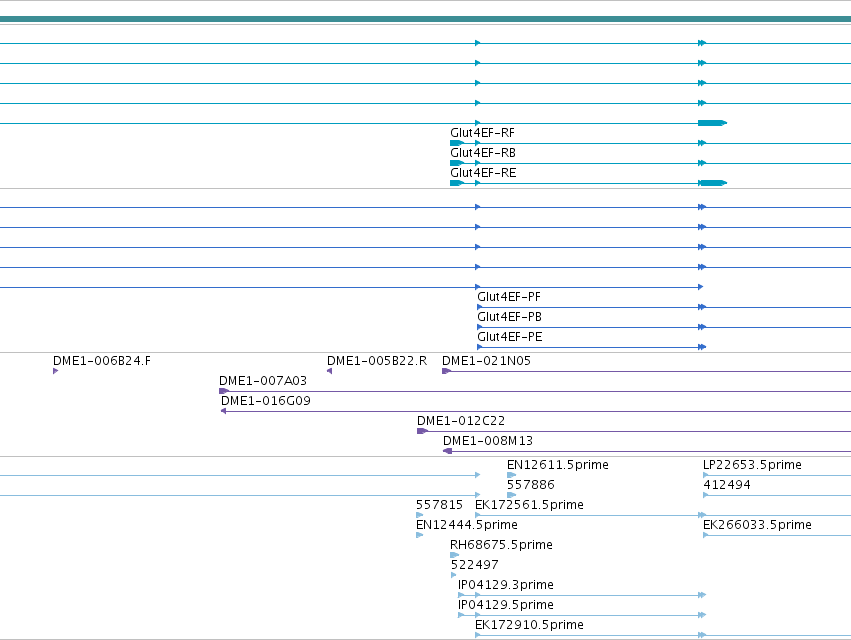
Task: Select the 522497 EST label
Action: [x=474, y=565]
